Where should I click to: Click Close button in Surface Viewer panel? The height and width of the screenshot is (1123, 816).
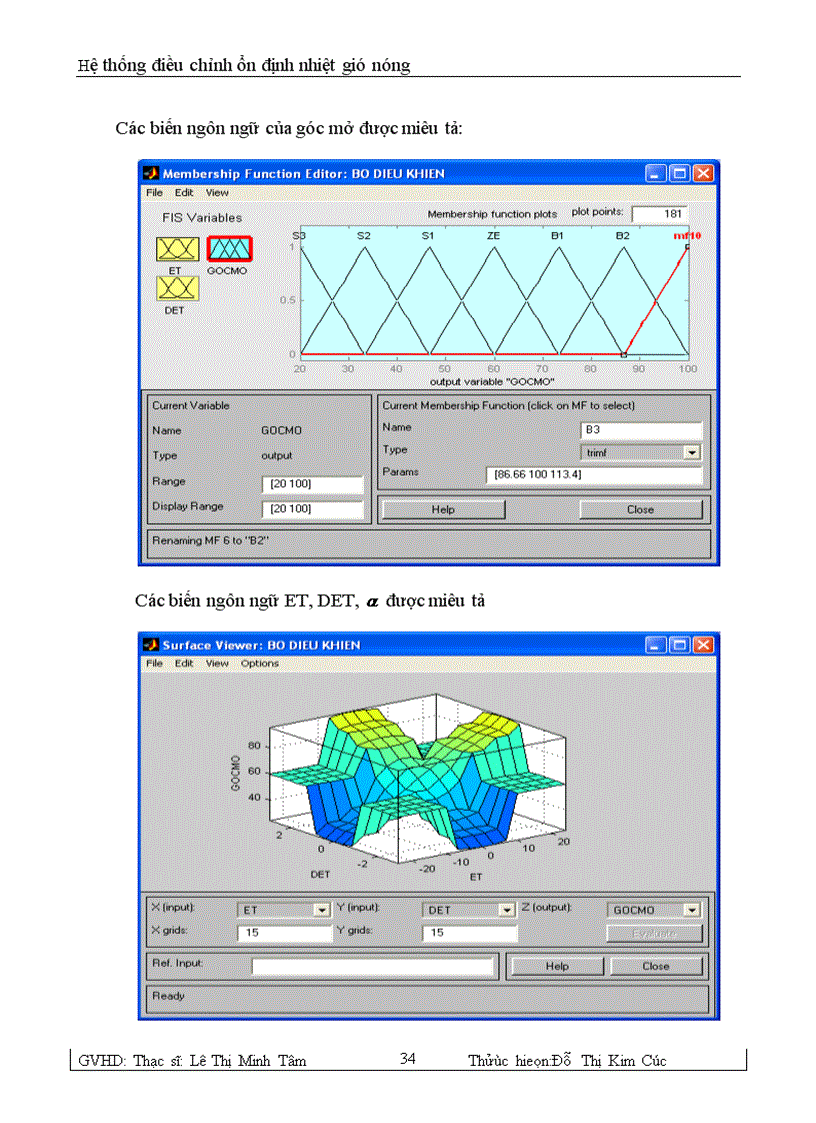[x=656, y=966]
